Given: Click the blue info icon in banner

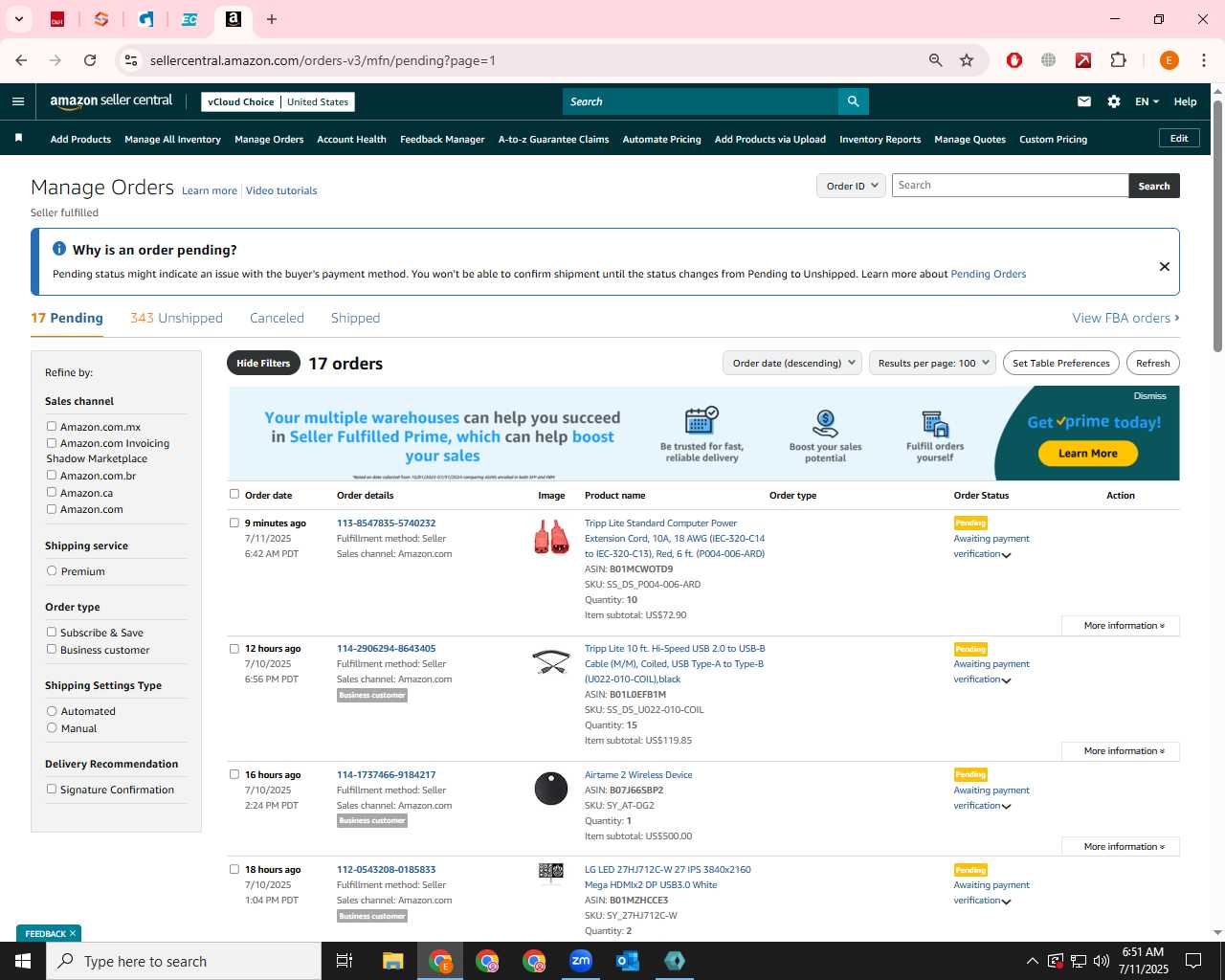Looking at the screenshot, I should click(59, 249).
